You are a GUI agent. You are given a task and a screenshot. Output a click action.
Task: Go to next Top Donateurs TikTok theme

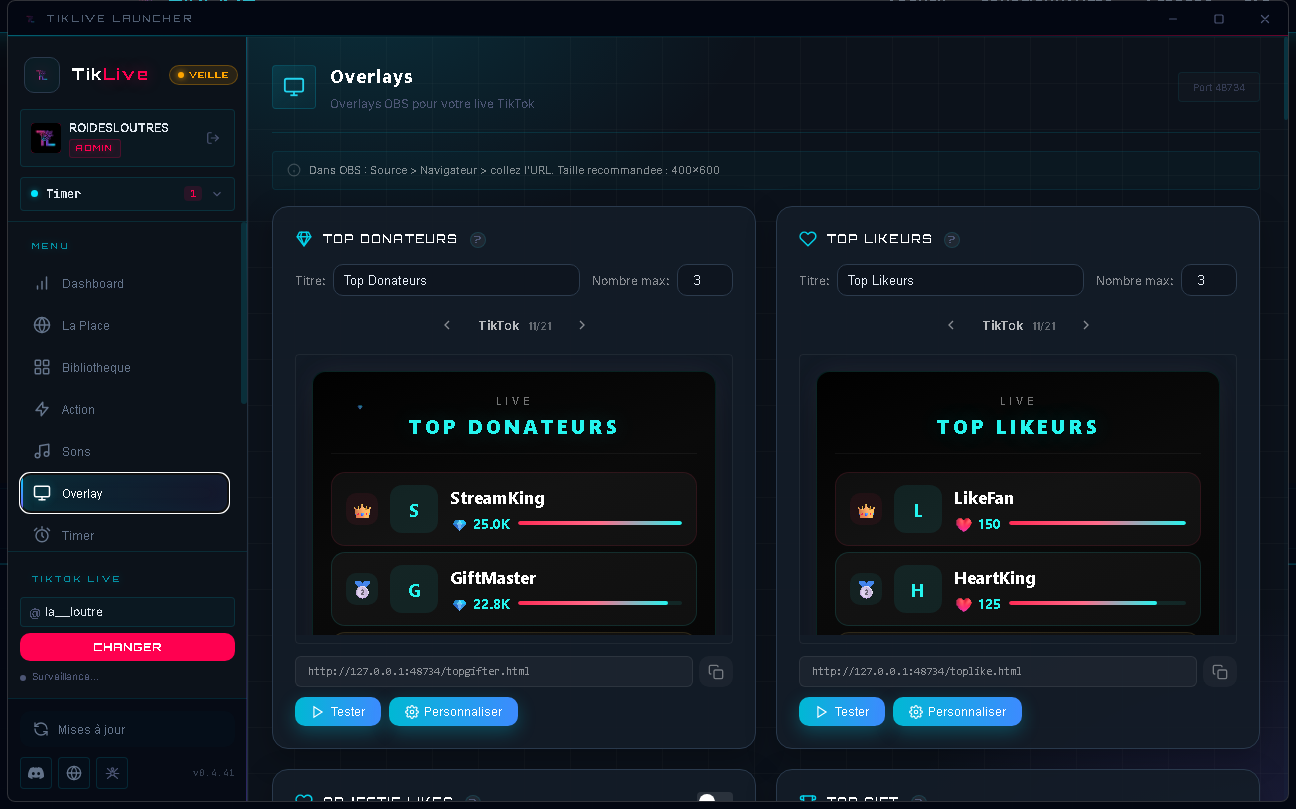(x=582, y=325)
